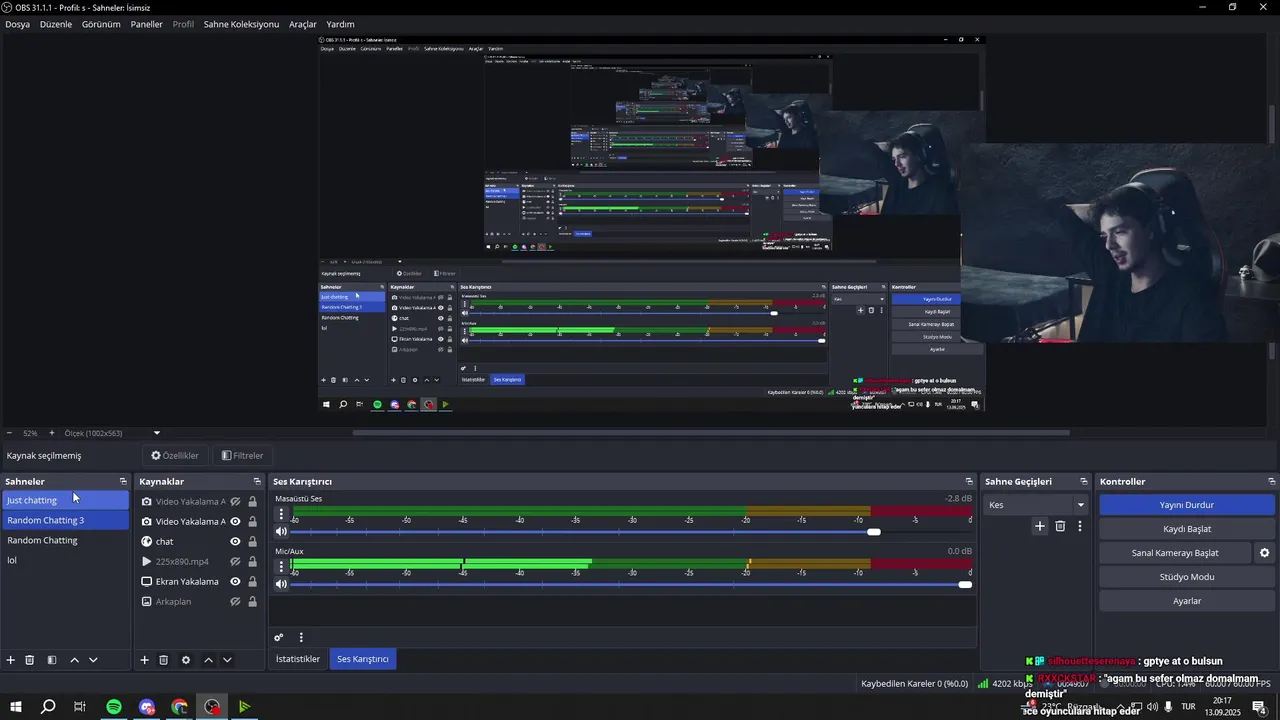
Task: Undock the Ses Karıştırıcı panel
Action: click(x=969, y=482)
